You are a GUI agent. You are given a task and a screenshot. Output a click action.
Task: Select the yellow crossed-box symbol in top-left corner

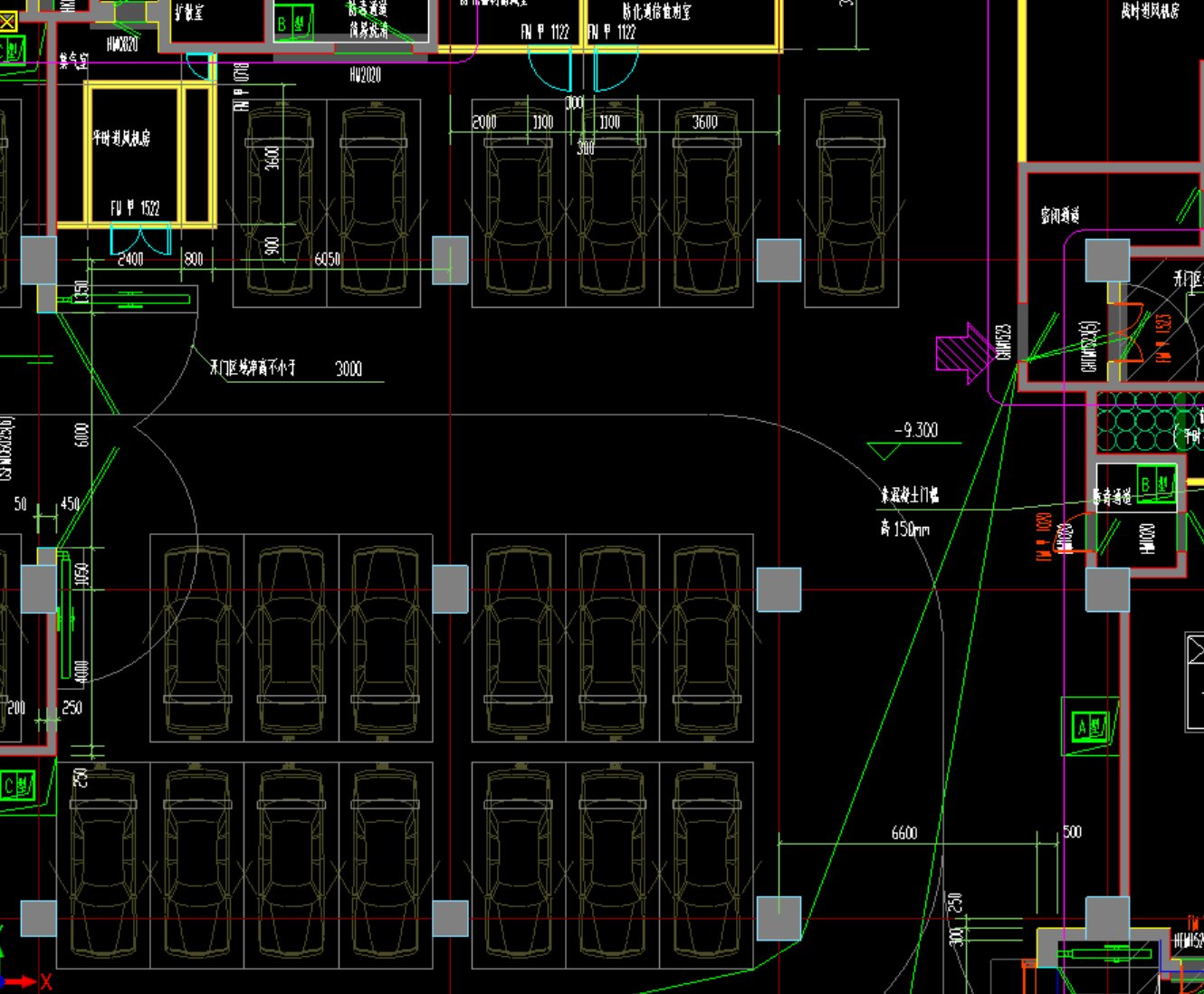[7, 21]
